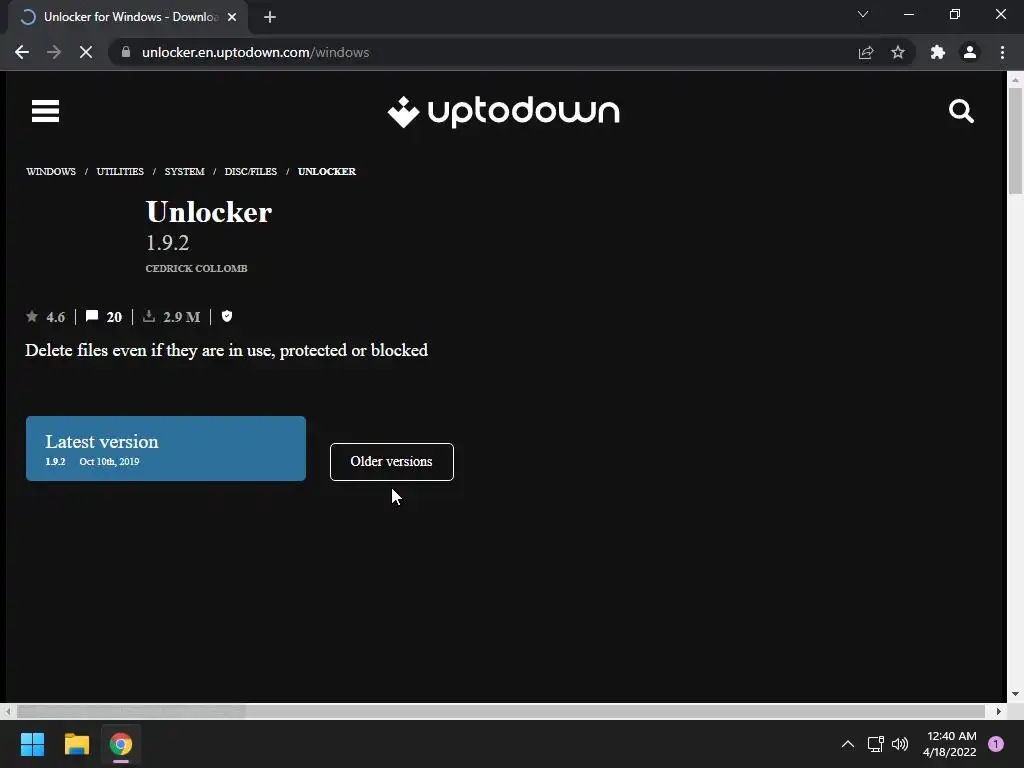Click the security shield badge
1024x768 pixels.
(227, 316)
